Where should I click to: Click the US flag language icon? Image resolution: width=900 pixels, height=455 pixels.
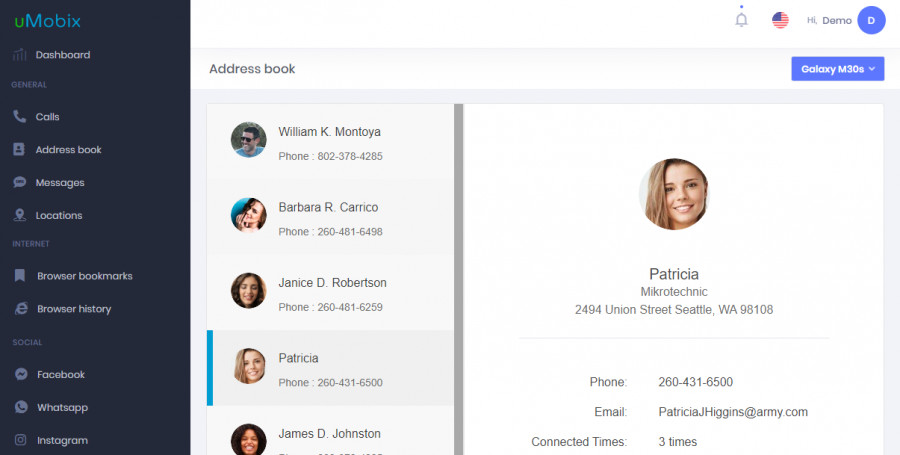click(780, 21)
